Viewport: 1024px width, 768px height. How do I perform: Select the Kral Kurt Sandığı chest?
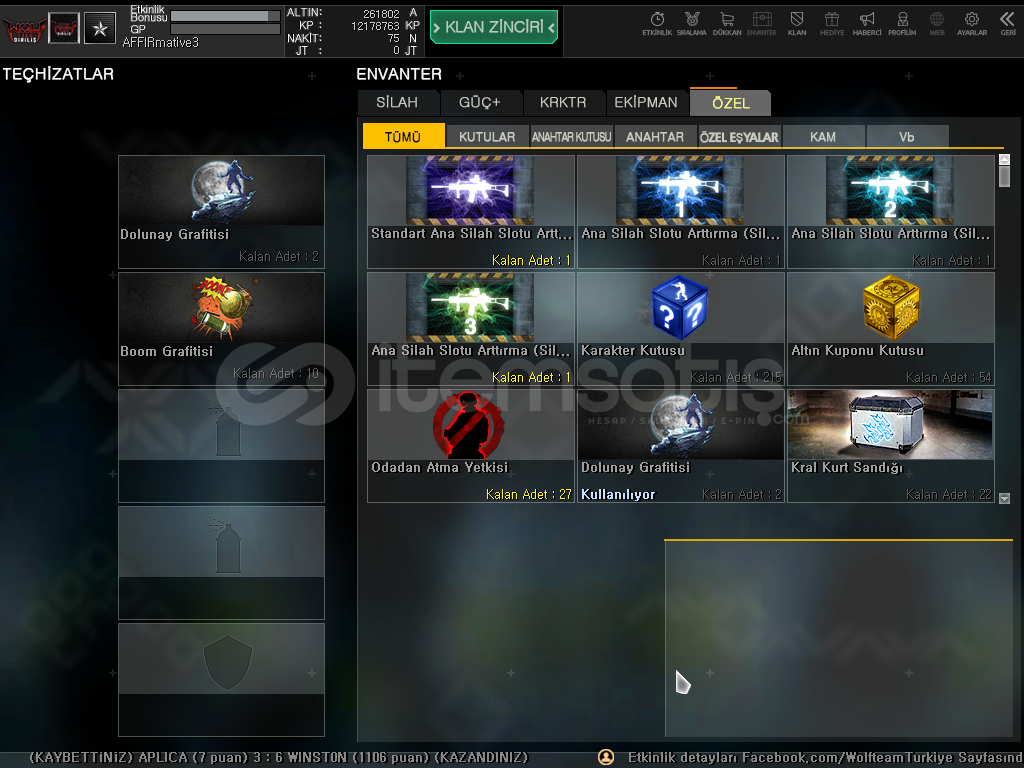(891, 446)
